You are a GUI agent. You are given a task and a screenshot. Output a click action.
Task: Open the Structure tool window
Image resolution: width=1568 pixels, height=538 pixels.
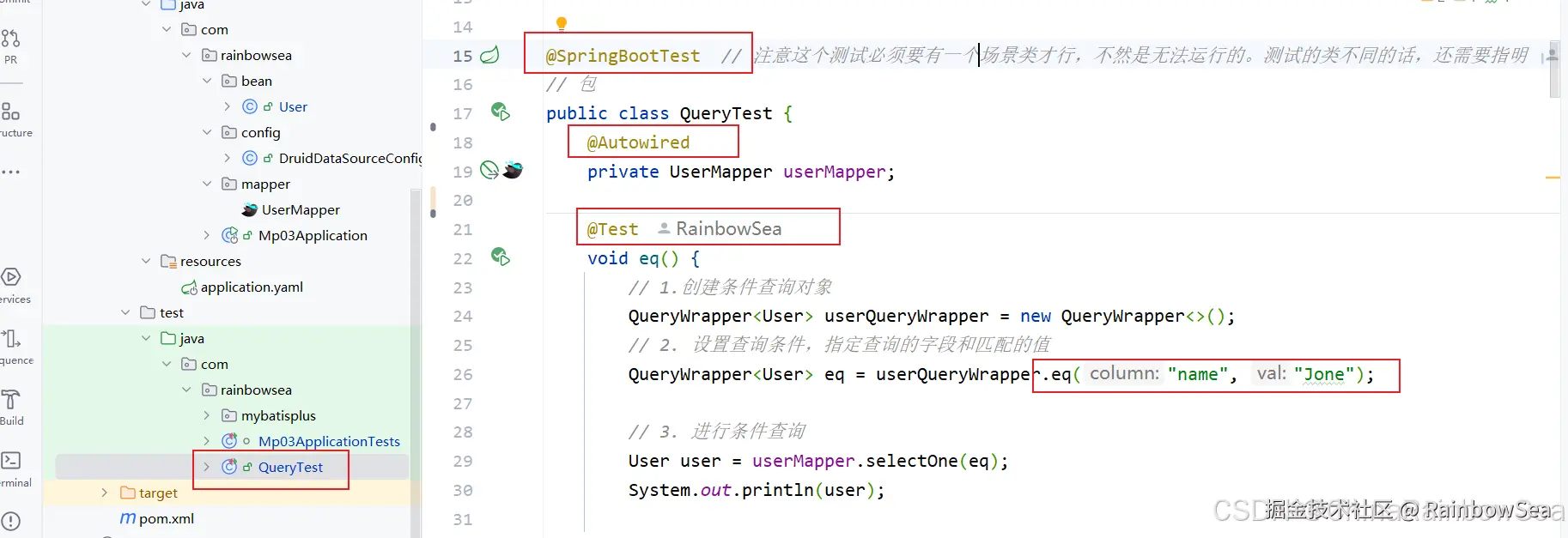coord(10,112)
